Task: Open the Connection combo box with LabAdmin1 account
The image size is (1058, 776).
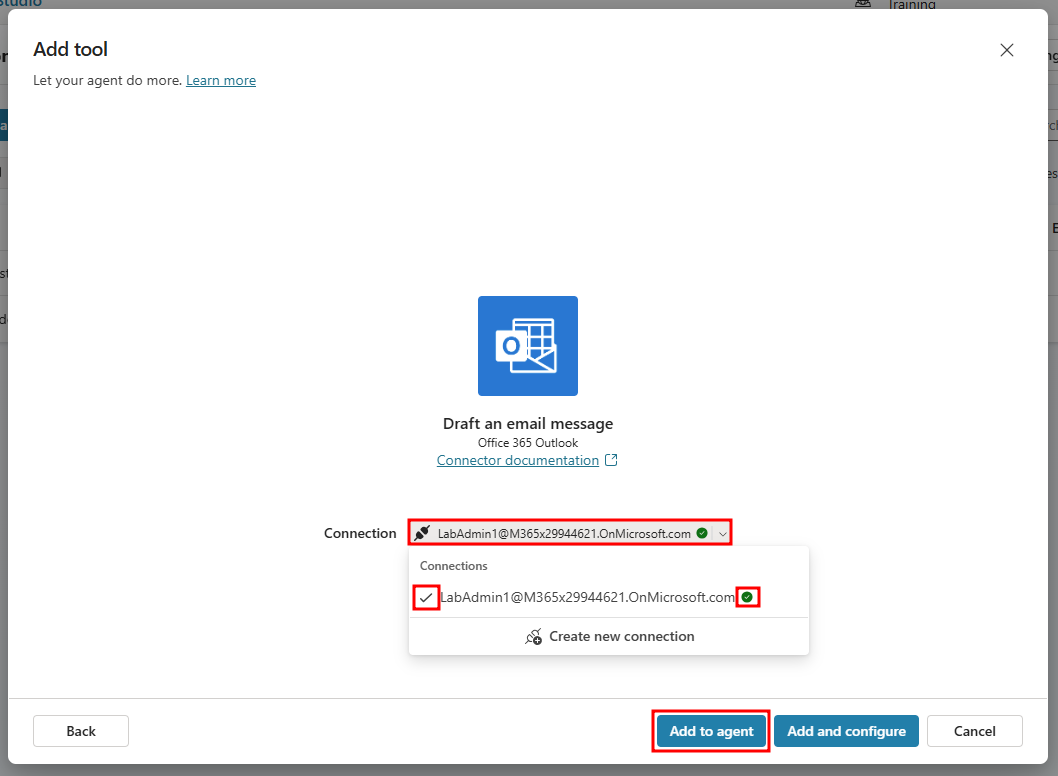Action: point(570,533)
